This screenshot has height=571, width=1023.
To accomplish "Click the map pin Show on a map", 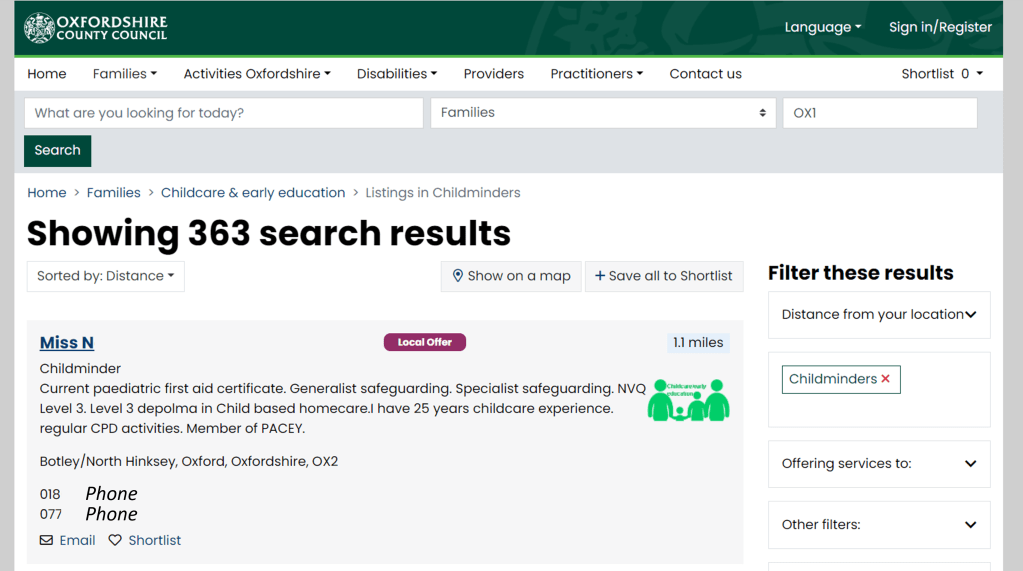I will pyautogui.click(x=458, y=276).
